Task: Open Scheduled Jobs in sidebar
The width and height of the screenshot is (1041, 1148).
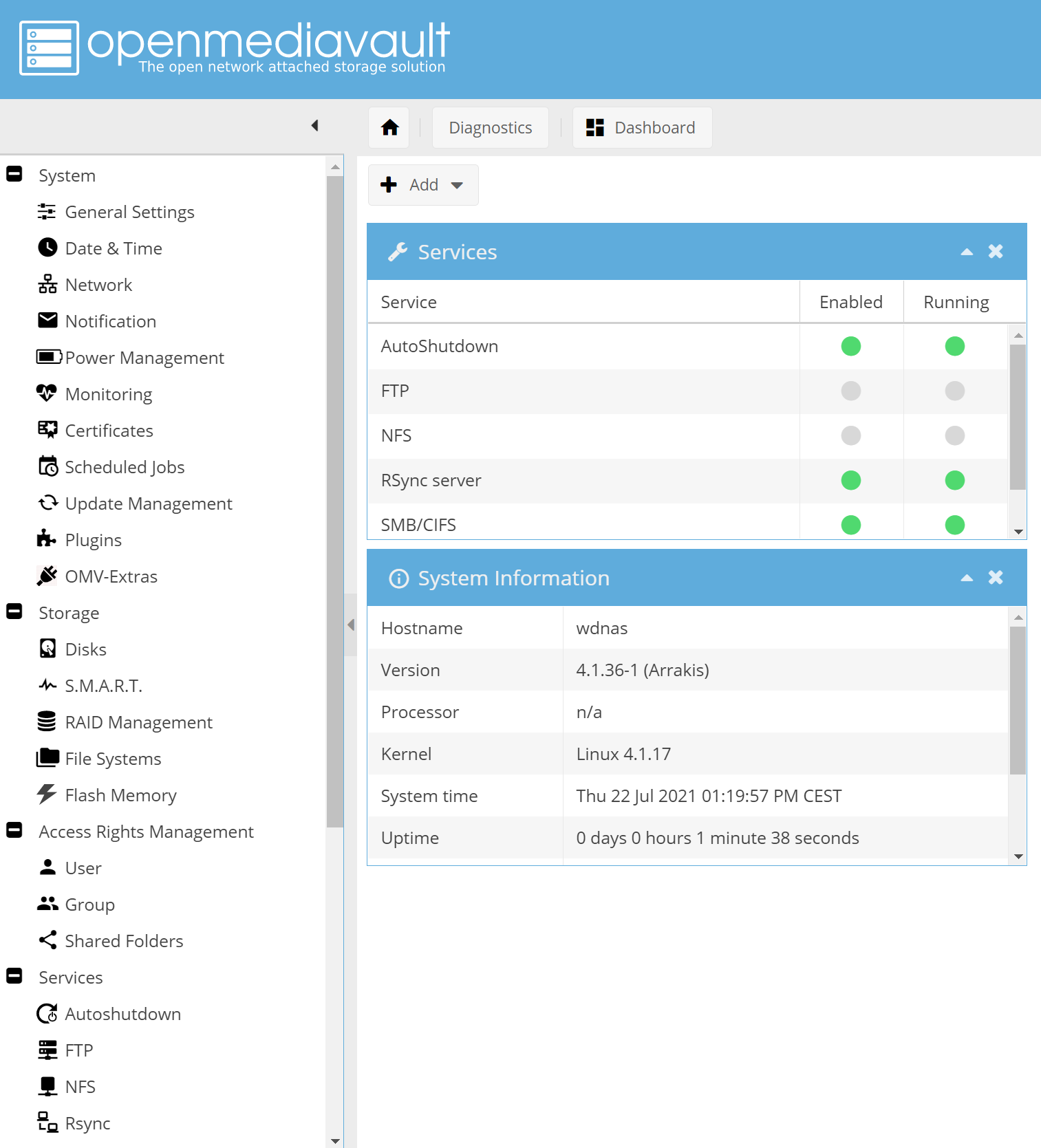Action: click(x=111, y=467)
